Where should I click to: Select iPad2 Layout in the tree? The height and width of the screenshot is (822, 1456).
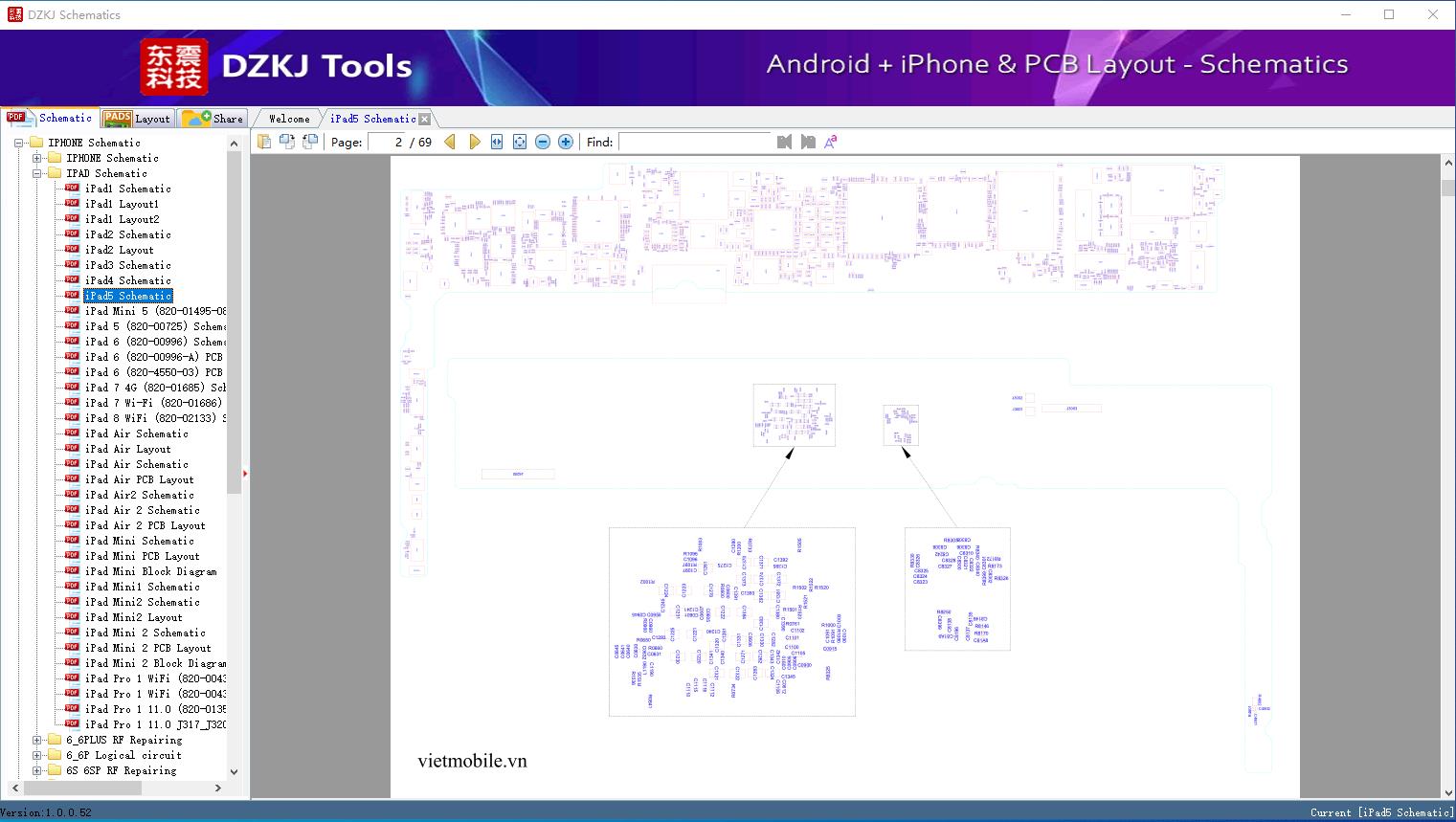point(119,250)
